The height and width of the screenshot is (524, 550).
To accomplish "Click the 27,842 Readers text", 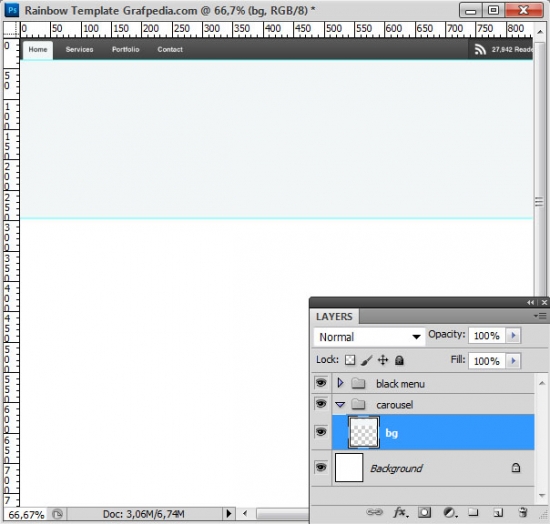I will click(512, 49).
